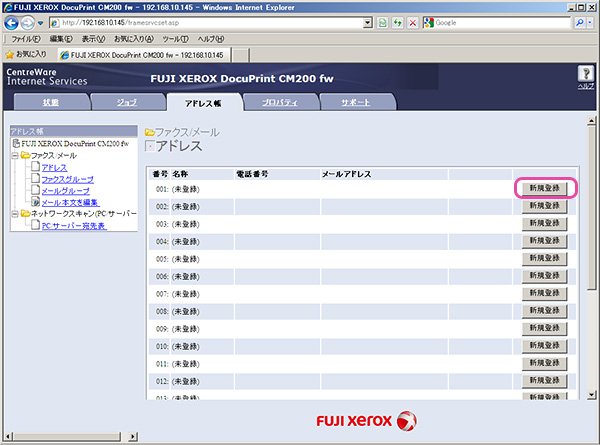Collapse the ファクス/メール tree folder
This screenshot has height=445, width=600.
(x=13, y=156)
